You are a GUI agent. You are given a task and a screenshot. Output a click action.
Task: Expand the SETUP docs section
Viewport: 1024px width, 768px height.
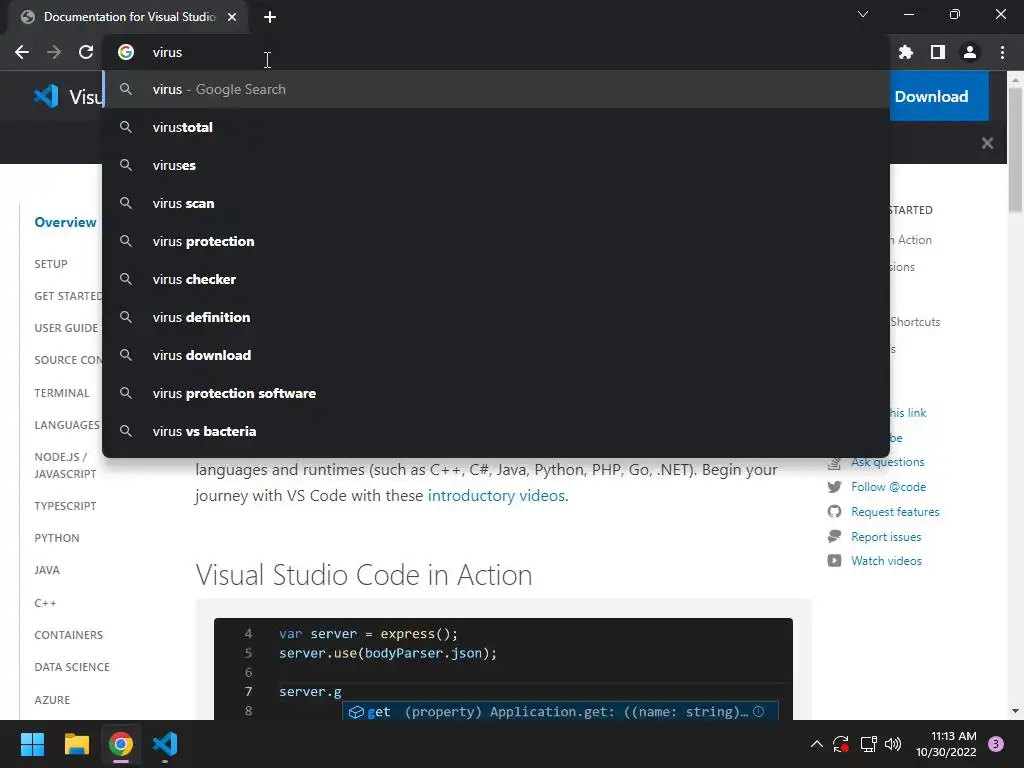51,264
